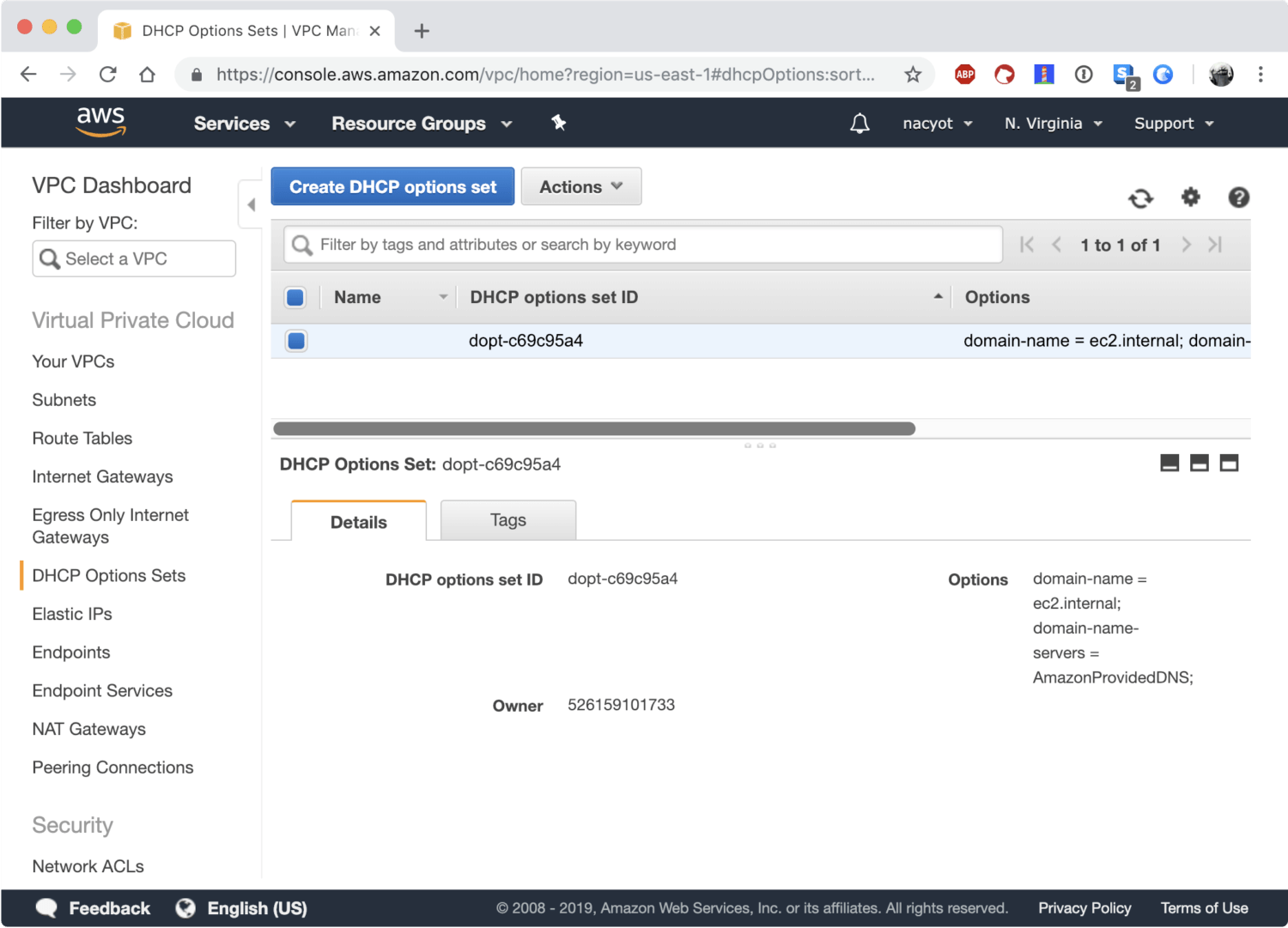Viewport: 1288px width, 928px height.
Task: Open table settings gear icon
Action: point(1190,197)
